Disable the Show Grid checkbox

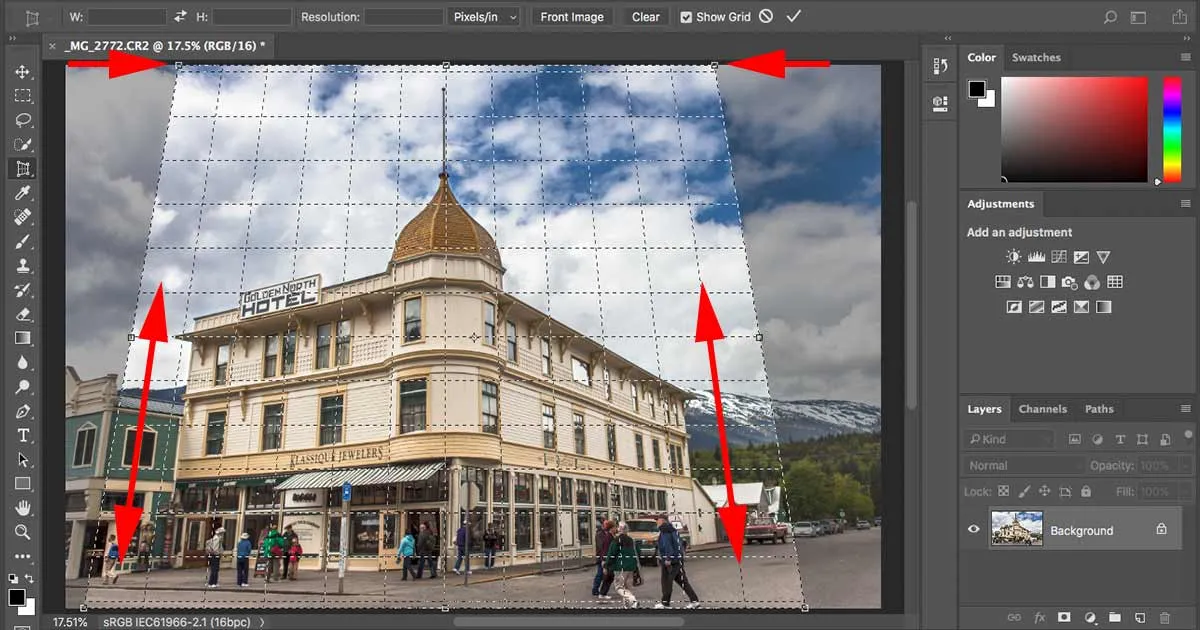pos(686,16)
